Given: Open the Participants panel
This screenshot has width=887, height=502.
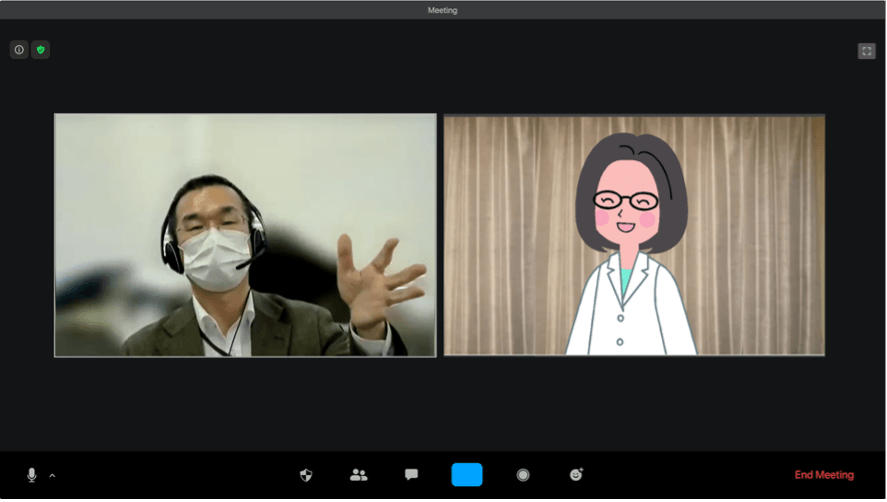Looking at the screenshot, I should pos(359,475).
